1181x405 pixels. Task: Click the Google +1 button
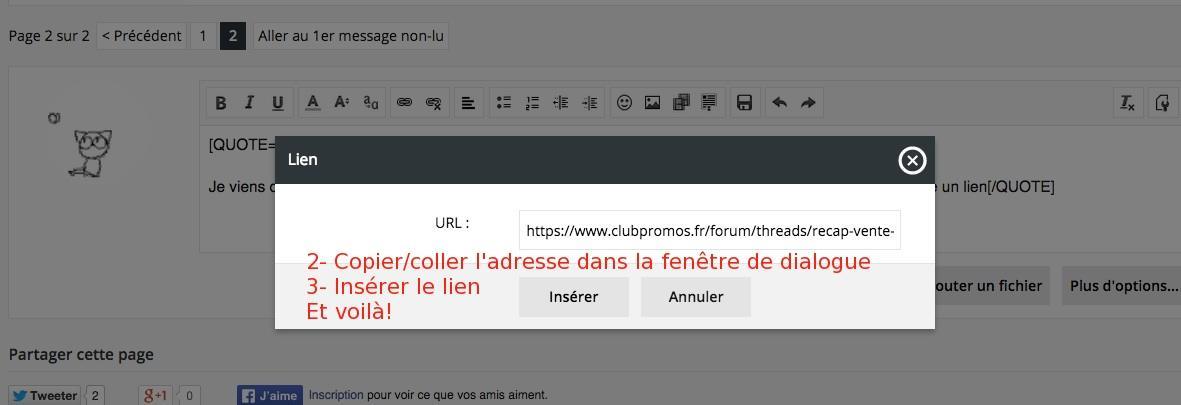(x=156, y=395)
